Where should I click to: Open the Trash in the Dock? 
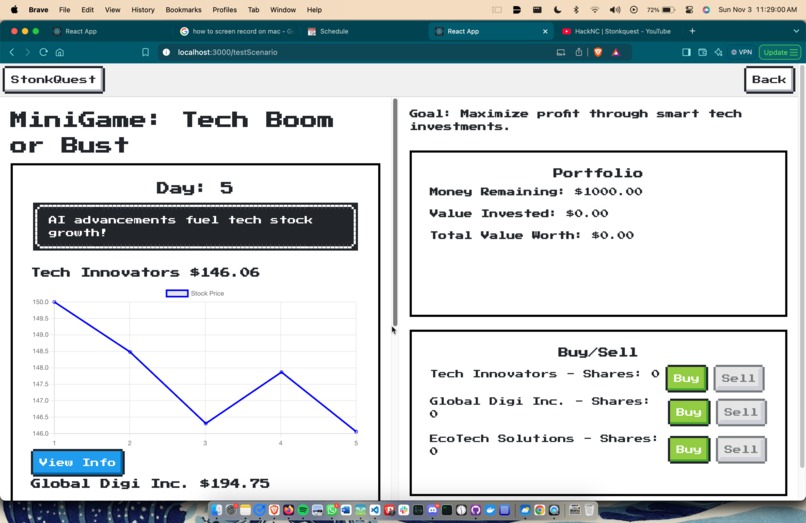click(589, 510)
